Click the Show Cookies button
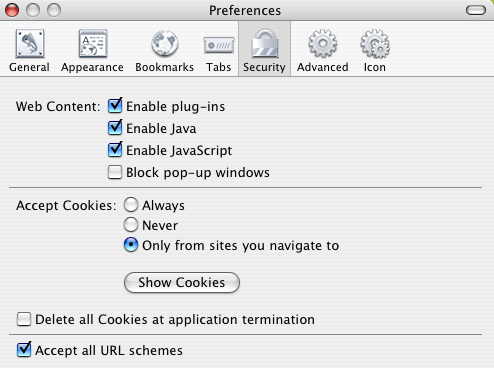494x368 pixels. pyautogui.click(x=182, y=282)
